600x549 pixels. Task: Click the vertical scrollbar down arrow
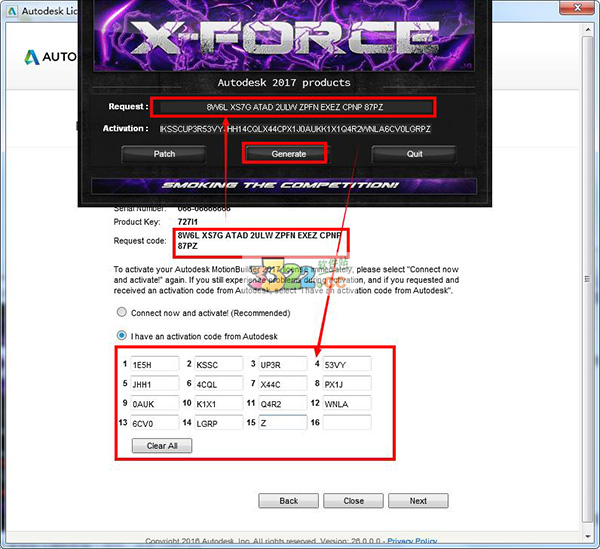[588, 536]
